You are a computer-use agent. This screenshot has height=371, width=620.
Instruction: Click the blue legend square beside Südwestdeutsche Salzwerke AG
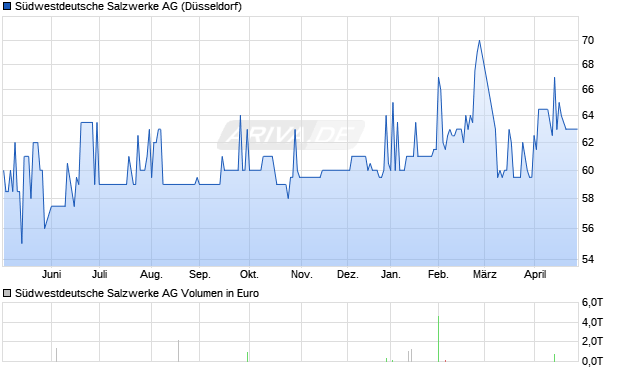click(x=7, y=6)
